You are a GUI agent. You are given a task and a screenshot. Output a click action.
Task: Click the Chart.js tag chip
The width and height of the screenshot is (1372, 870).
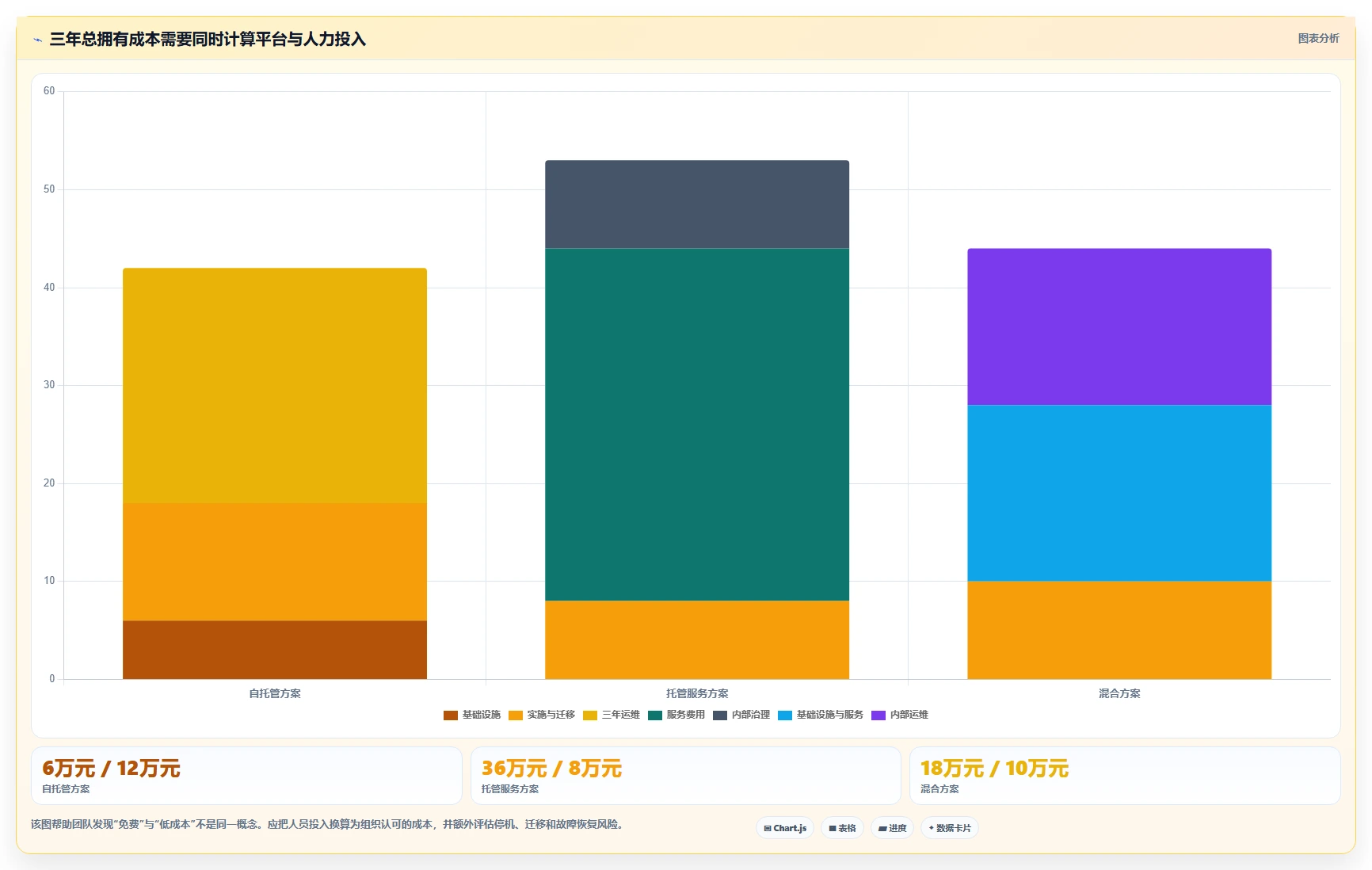[x=785, y=828]
